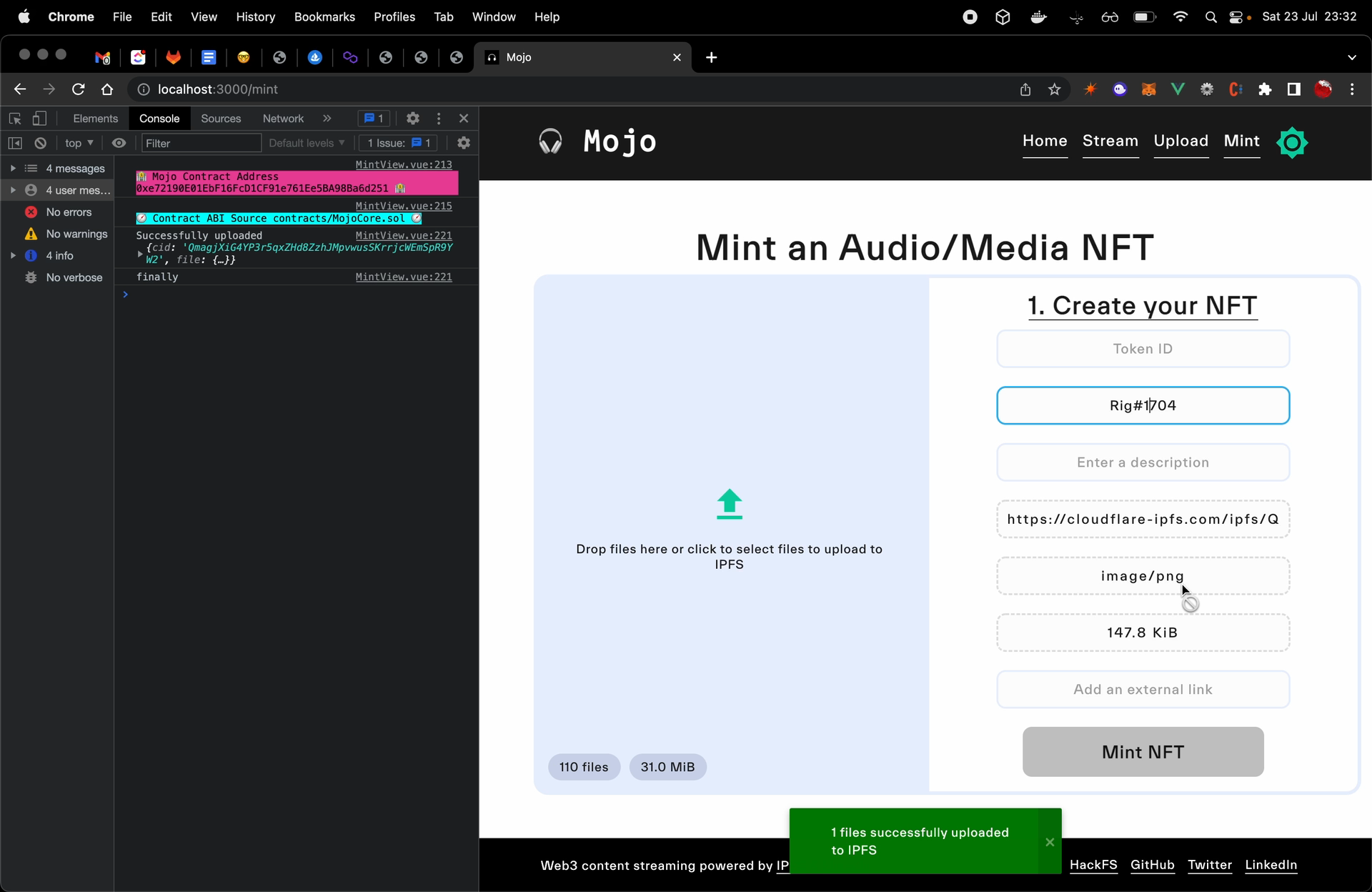Click the Enter a description field

click(1143, 462)
